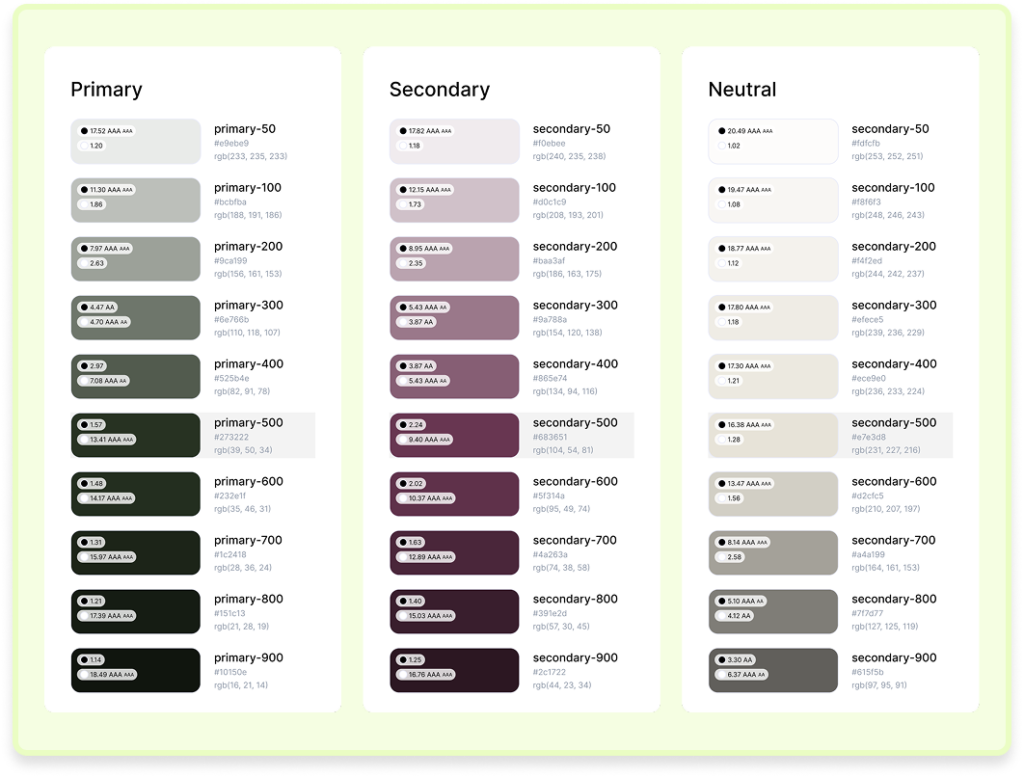Click the rgb(104, 54, 81) value
The image size is (1024, 777).
(x=563, y=450)
